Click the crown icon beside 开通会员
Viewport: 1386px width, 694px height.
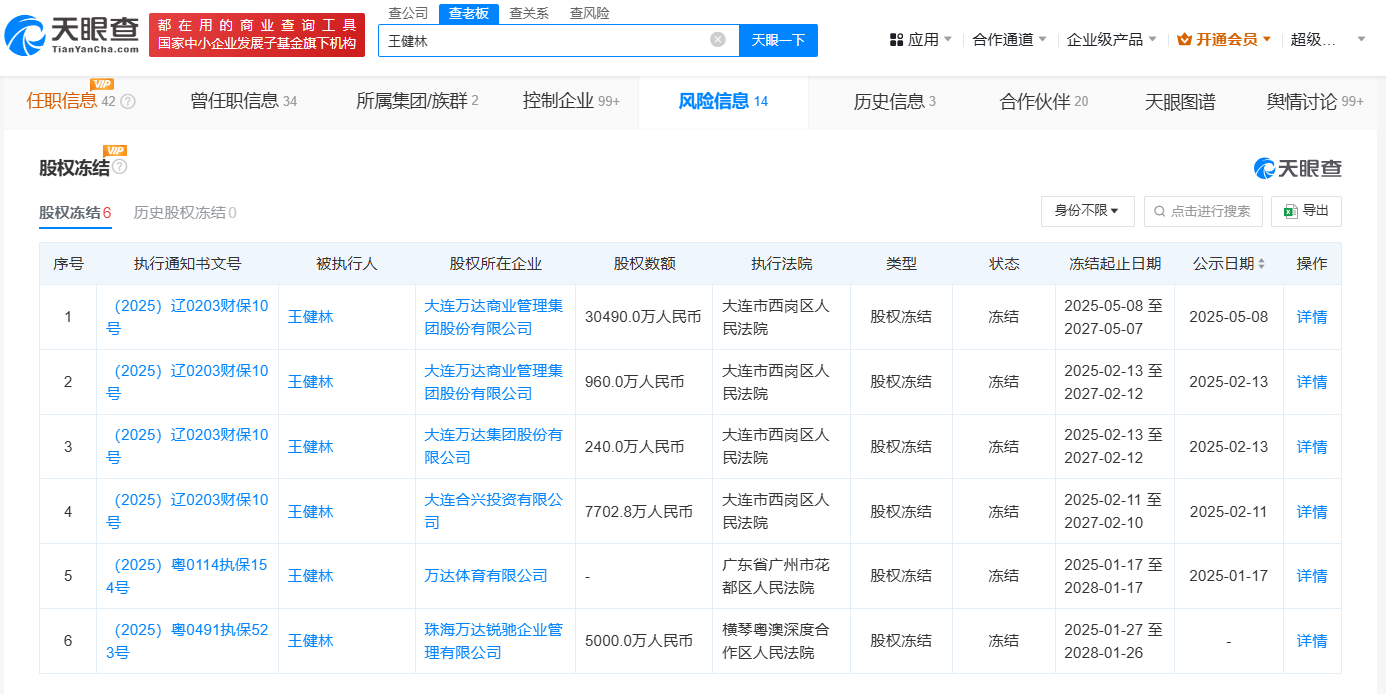point(1185,40)
